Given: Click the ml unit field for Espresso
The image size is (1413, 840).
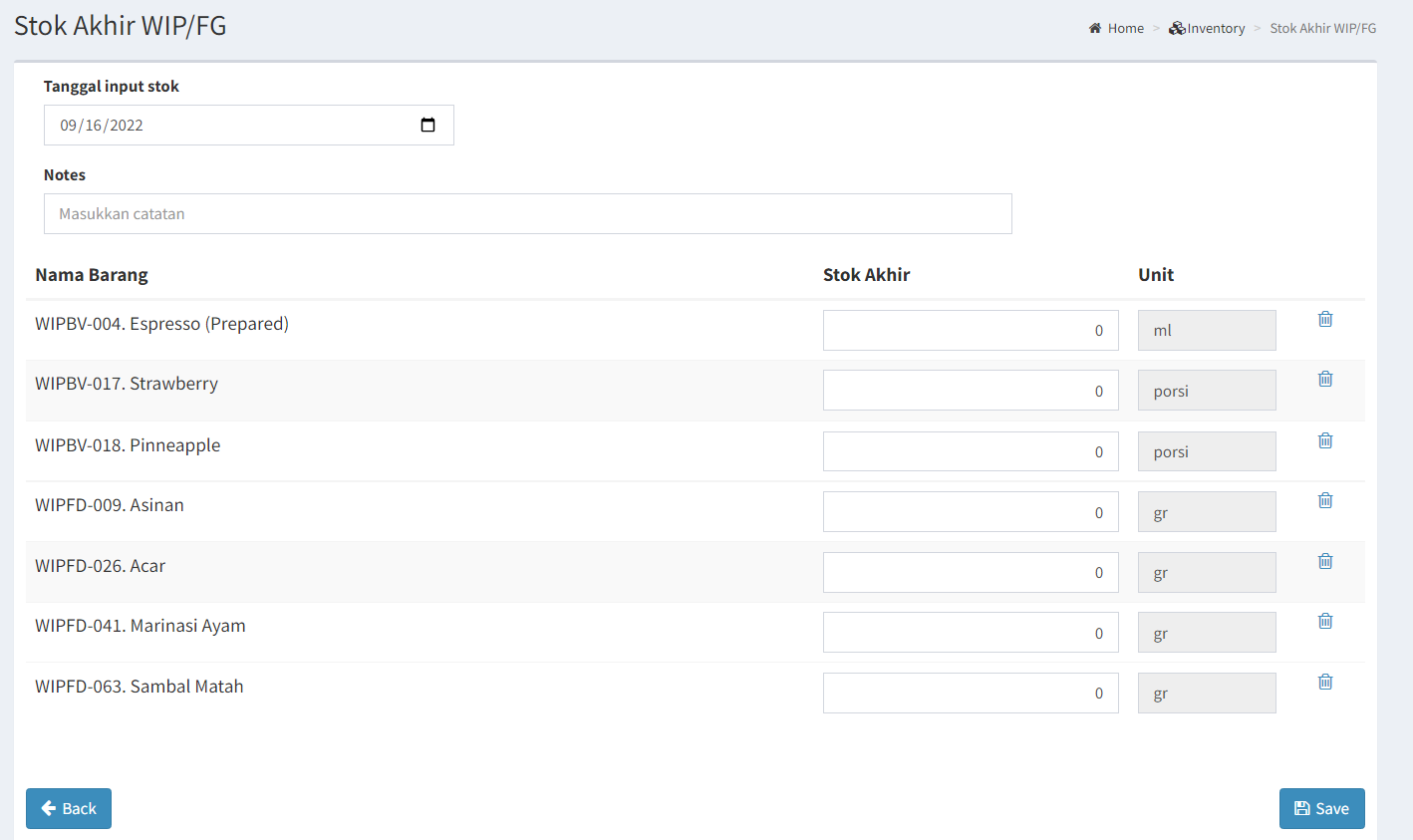Looking at the screenshot, I should click(x=1207, y=330).
